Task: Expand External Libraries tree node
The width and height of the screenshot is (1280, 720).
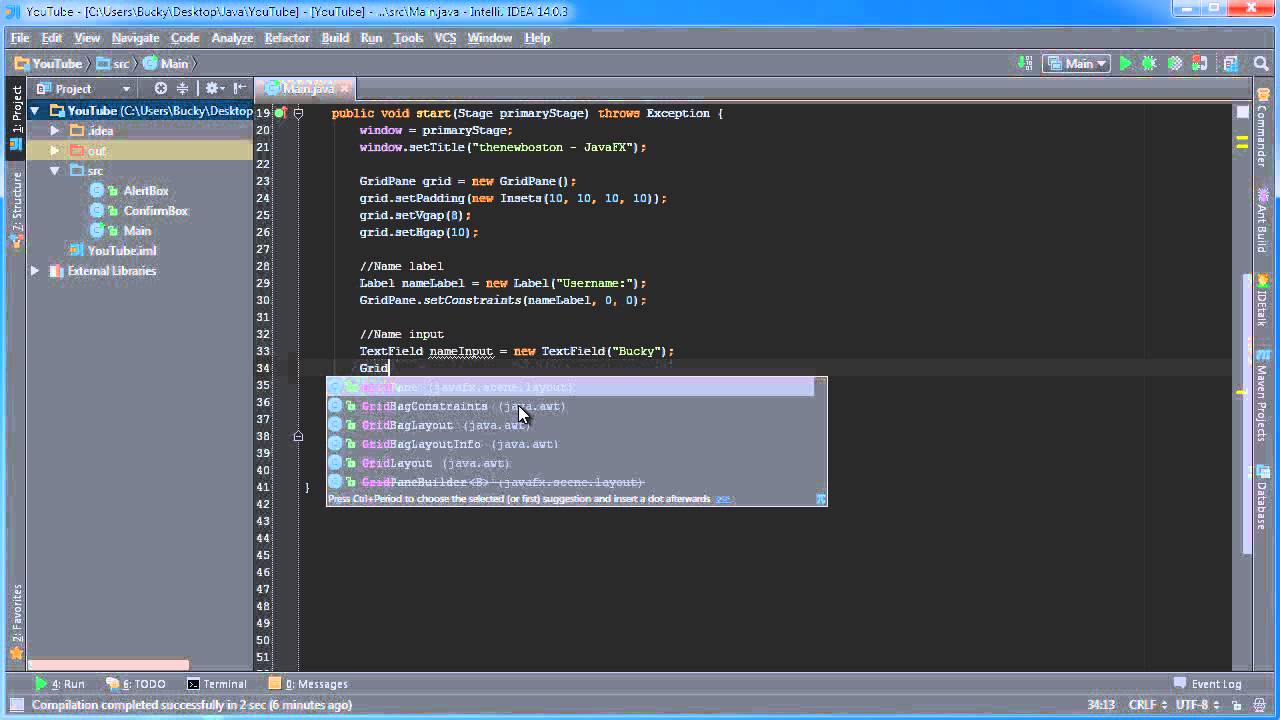Action: (x=35, y=271)
